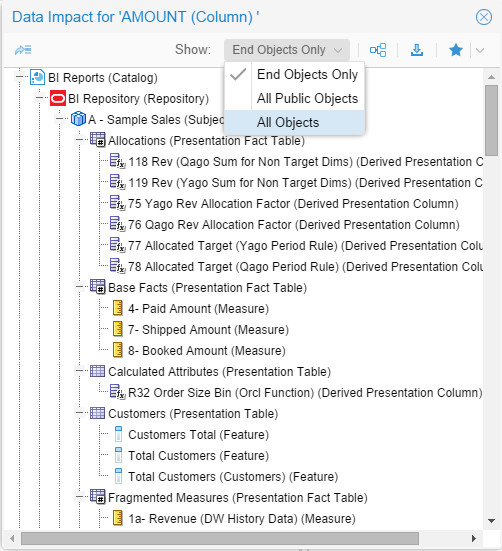This screenshot has width=502, height=551.
Task: Open the Show dropdown combo box
Action: point(287,50)
